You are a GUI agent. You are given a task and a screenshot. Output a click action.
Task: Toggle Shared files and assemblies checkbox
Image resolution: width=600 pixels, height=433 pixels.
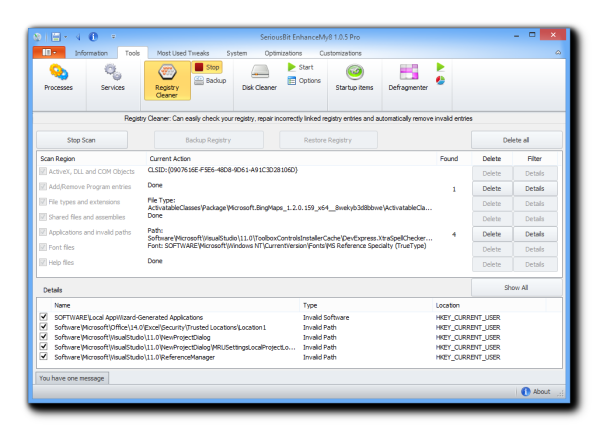coord(43,217)
